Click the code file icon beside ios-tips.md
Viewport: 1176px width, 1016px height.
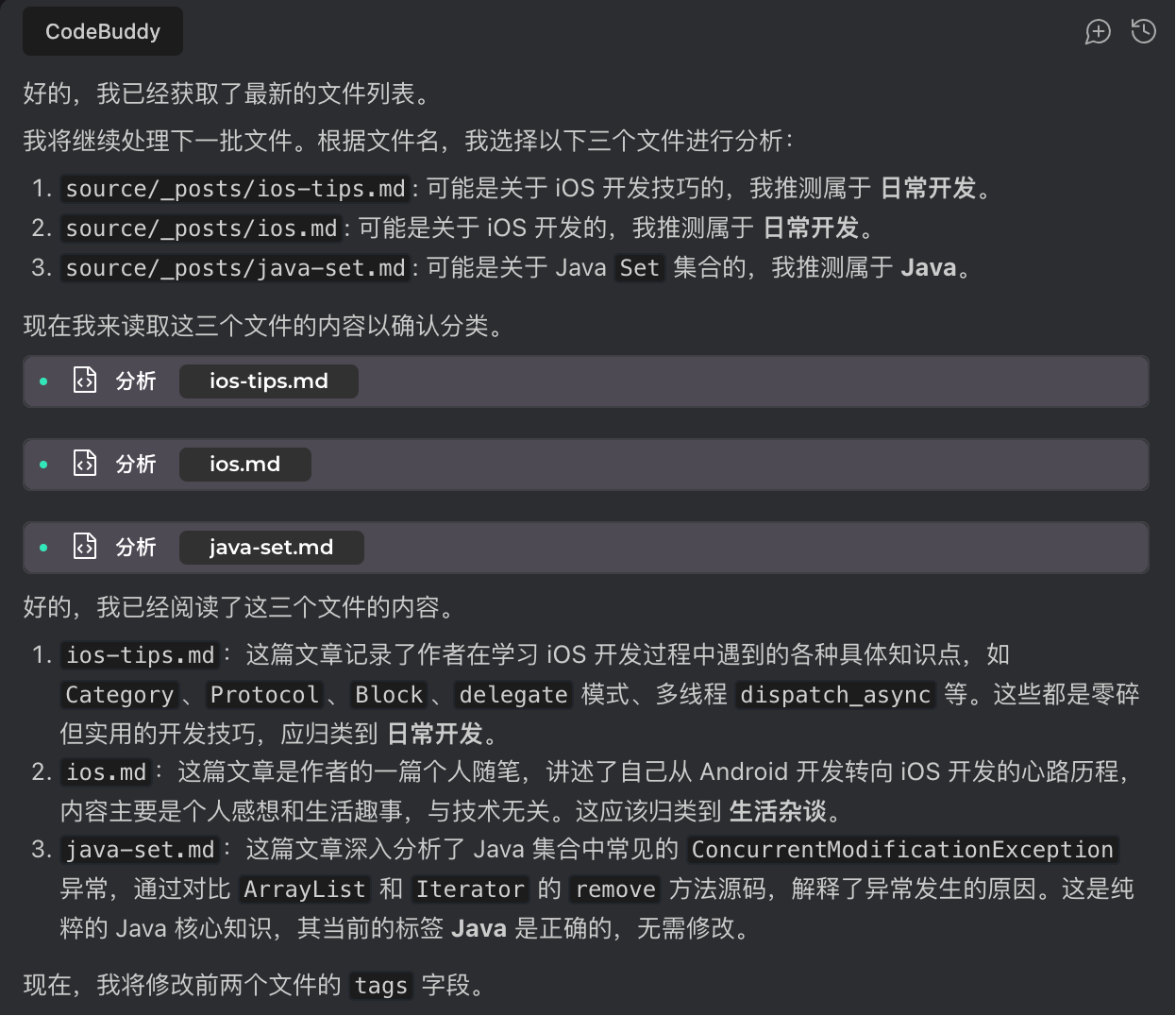[85, 381]
